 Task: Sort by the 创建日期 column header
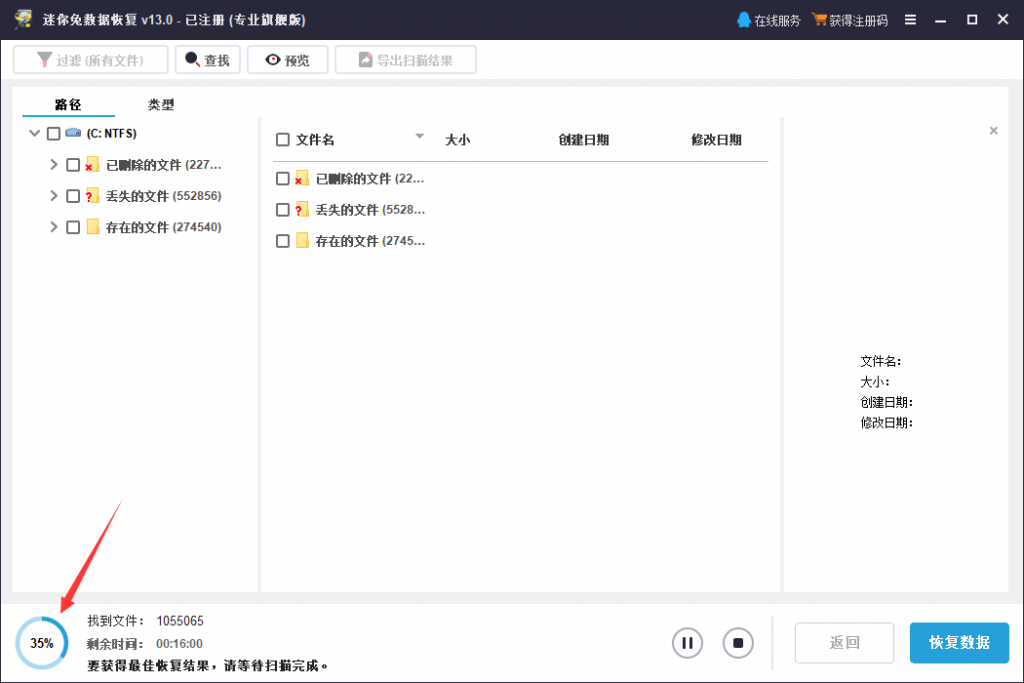(x=583, y=140)
